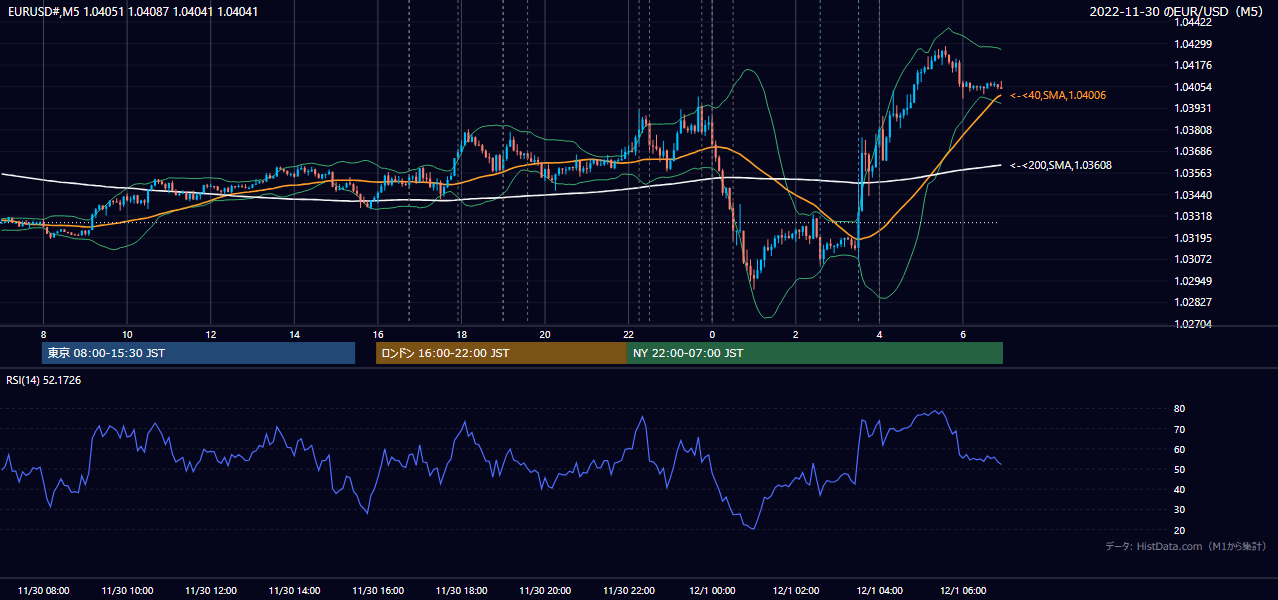The height and width of the screenshot is (600, 1278).
Task: Click the 12/1 04:00 time label
Action: coord(879,591)
